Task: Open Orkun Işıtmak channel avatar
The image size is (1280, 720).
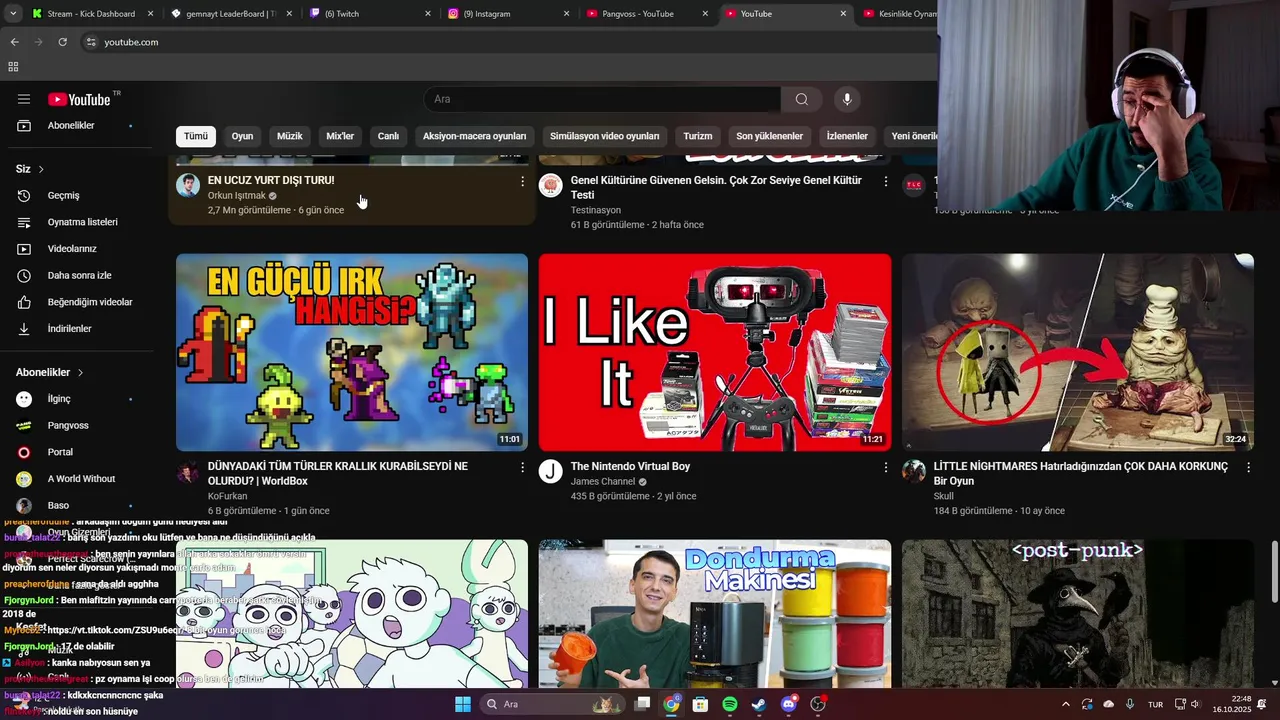Action: 188,185
